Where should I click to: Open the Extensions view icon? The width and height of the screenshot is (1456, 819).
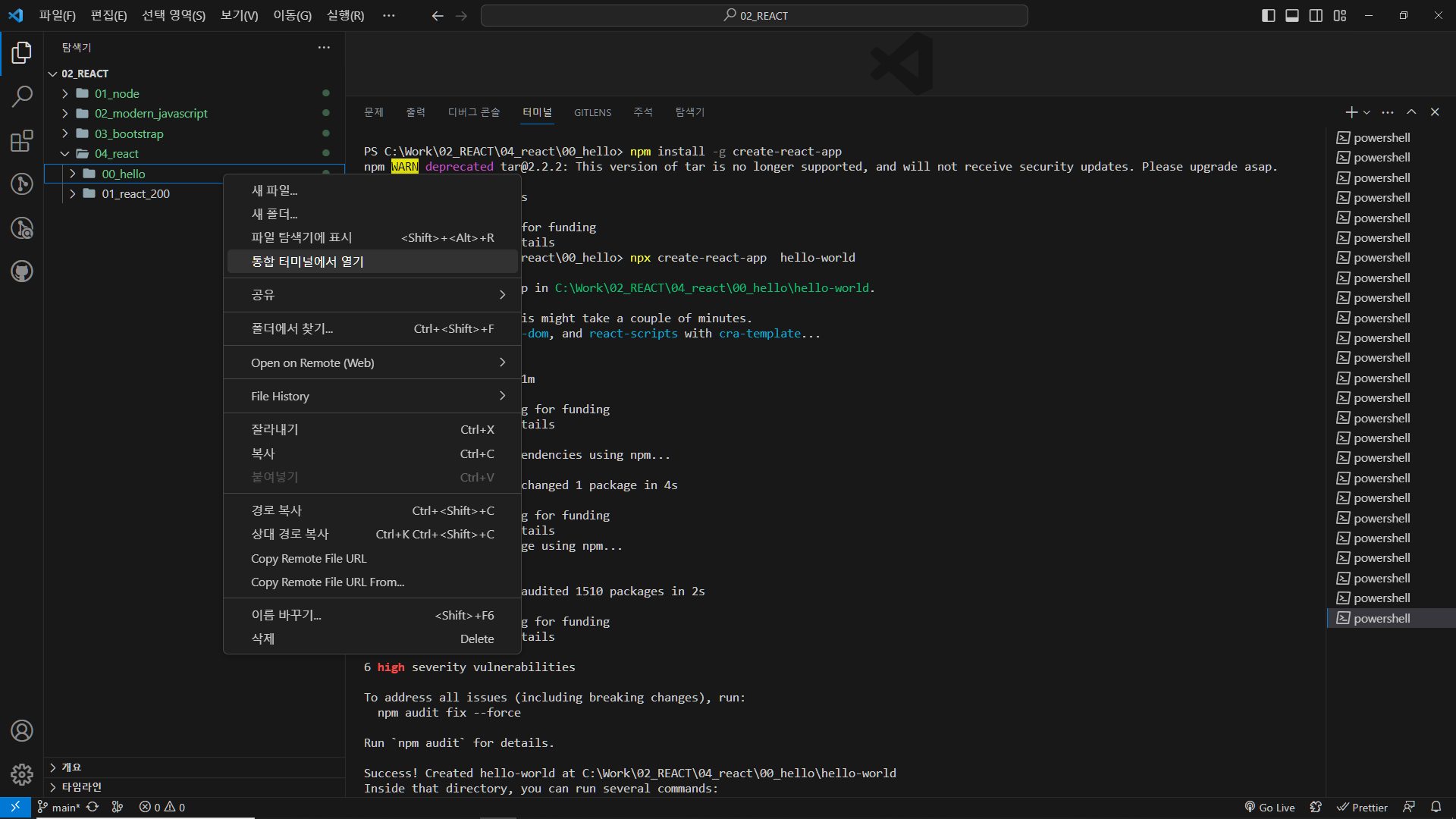[x=22, y=140]
